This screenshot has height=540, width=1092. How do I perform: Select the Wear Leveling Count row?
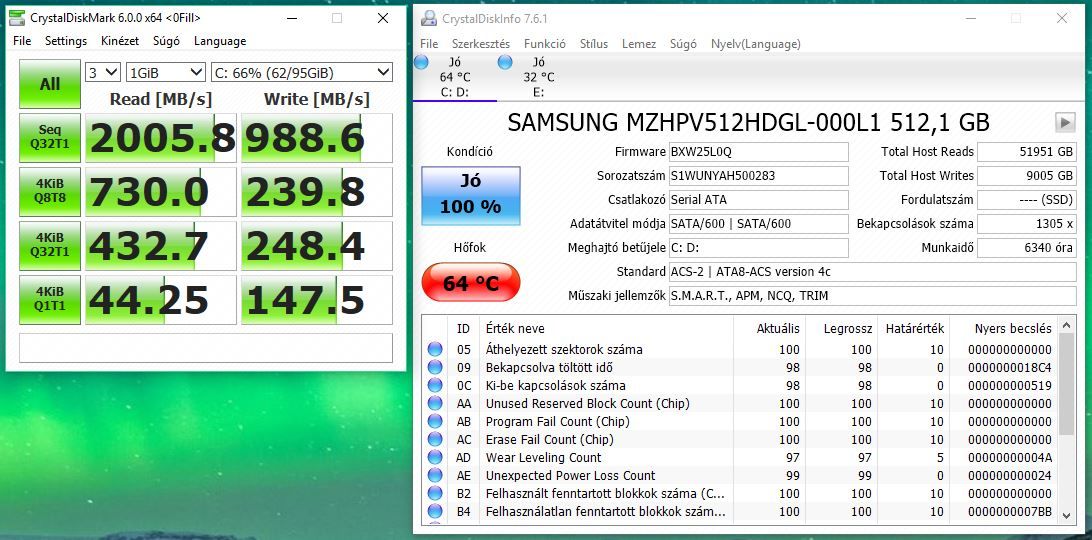click(740, 458)
